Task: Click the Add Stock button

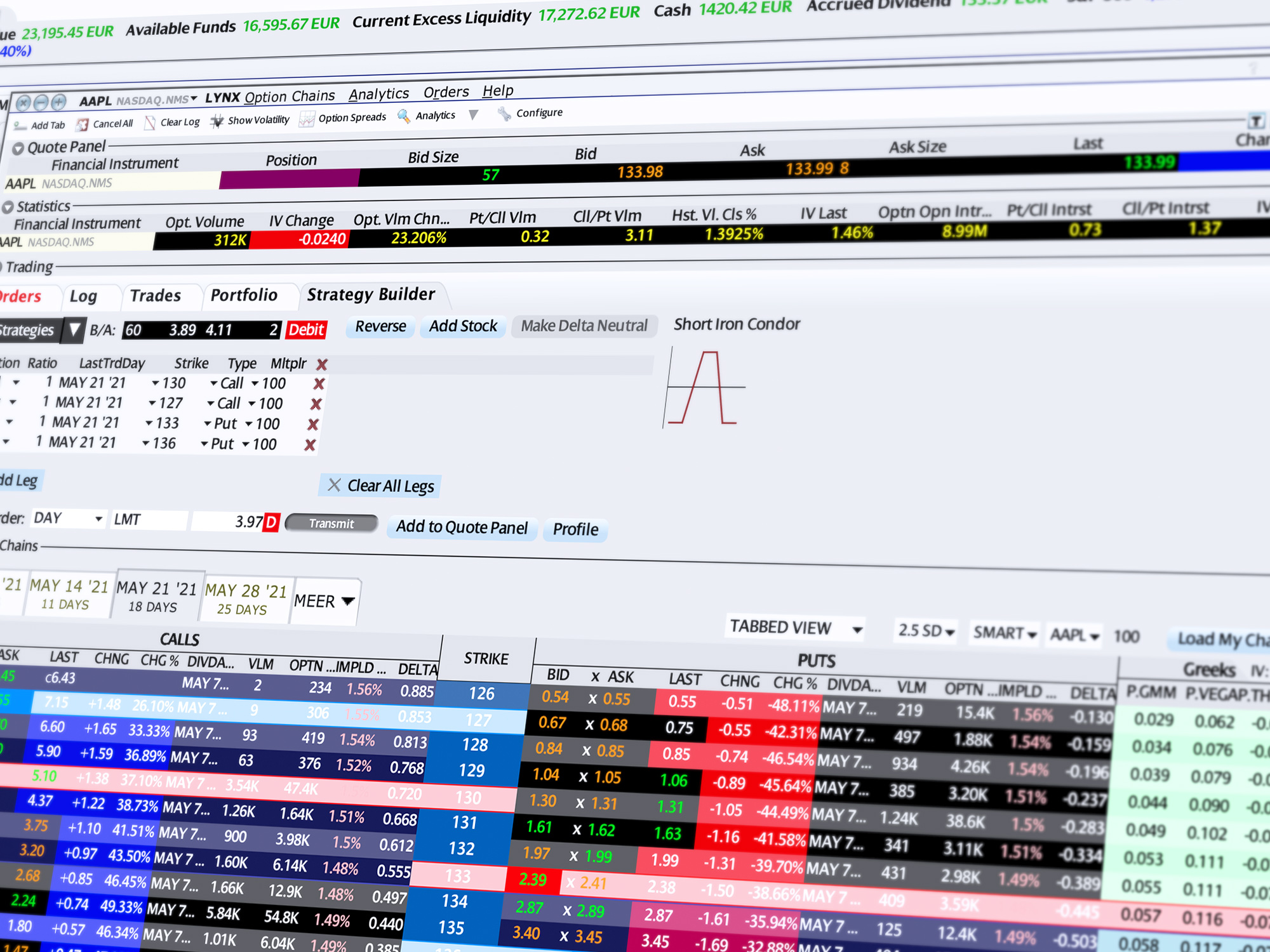Action: pos(463,326)
